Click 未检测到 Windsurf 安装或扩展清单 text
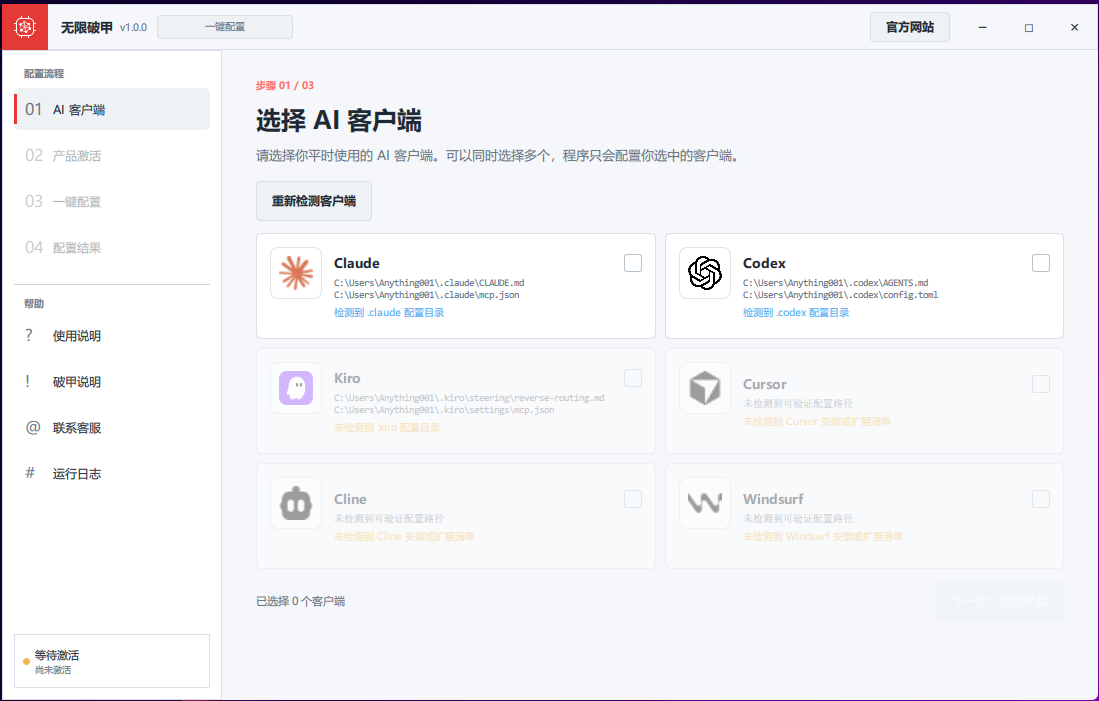The width and height of the screenshot is (1099, 701). [823, 536]
